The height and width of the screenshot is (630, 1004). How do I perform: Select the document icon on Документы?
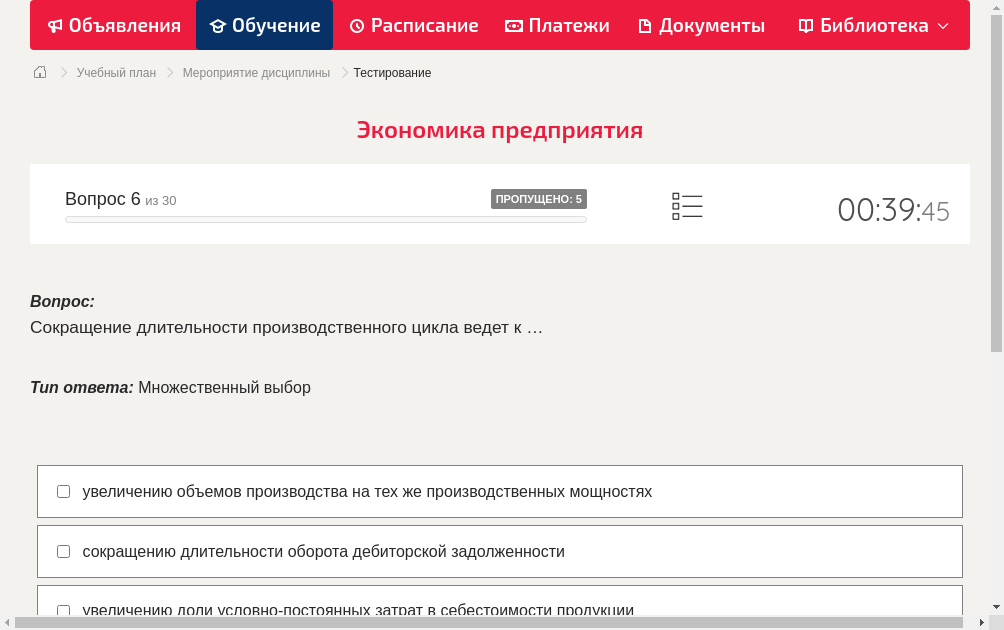tap(646, 25)
